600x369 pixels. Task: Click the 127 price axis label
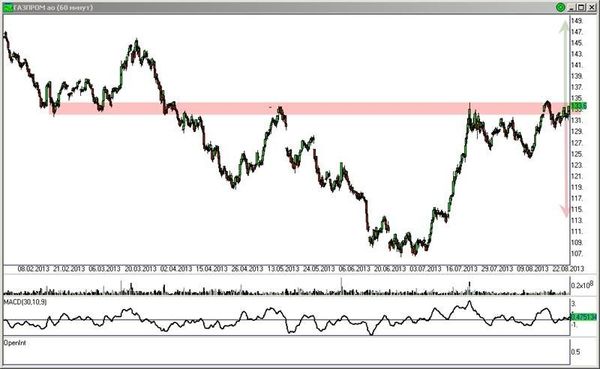click(x=577, y=142)
